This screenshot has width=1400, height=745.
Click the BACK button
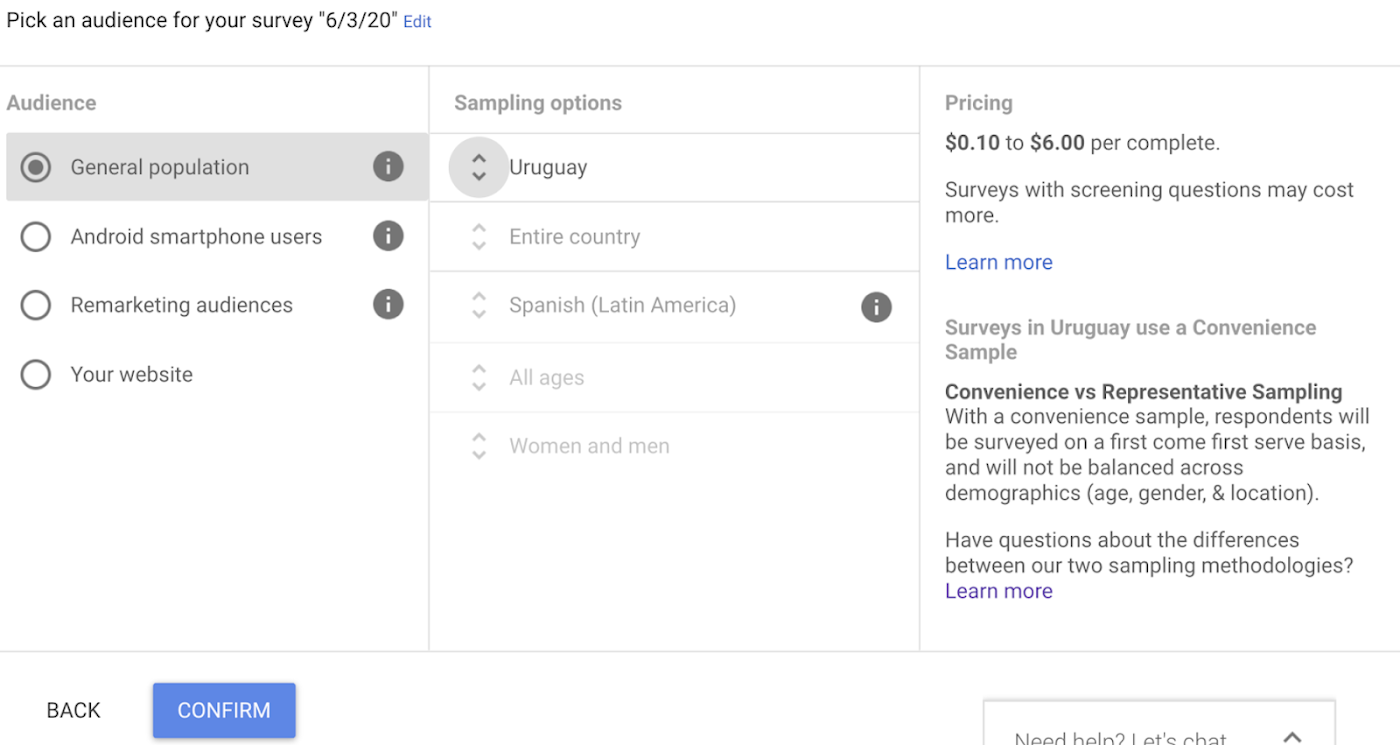pos(74,710)
